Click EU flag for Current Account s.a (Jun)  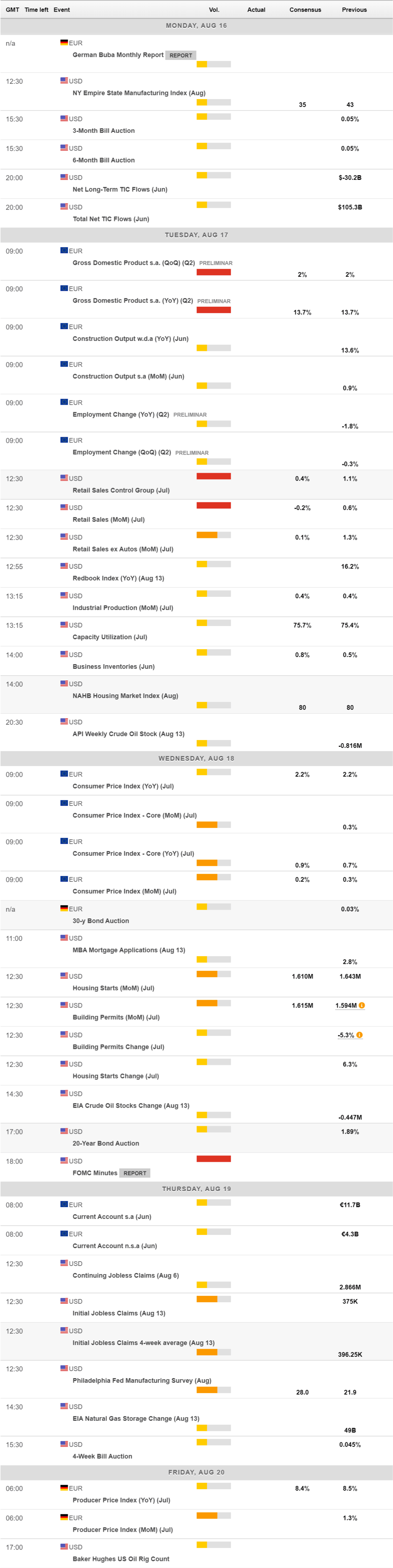pyautogui.click(x=64, y=1204)
